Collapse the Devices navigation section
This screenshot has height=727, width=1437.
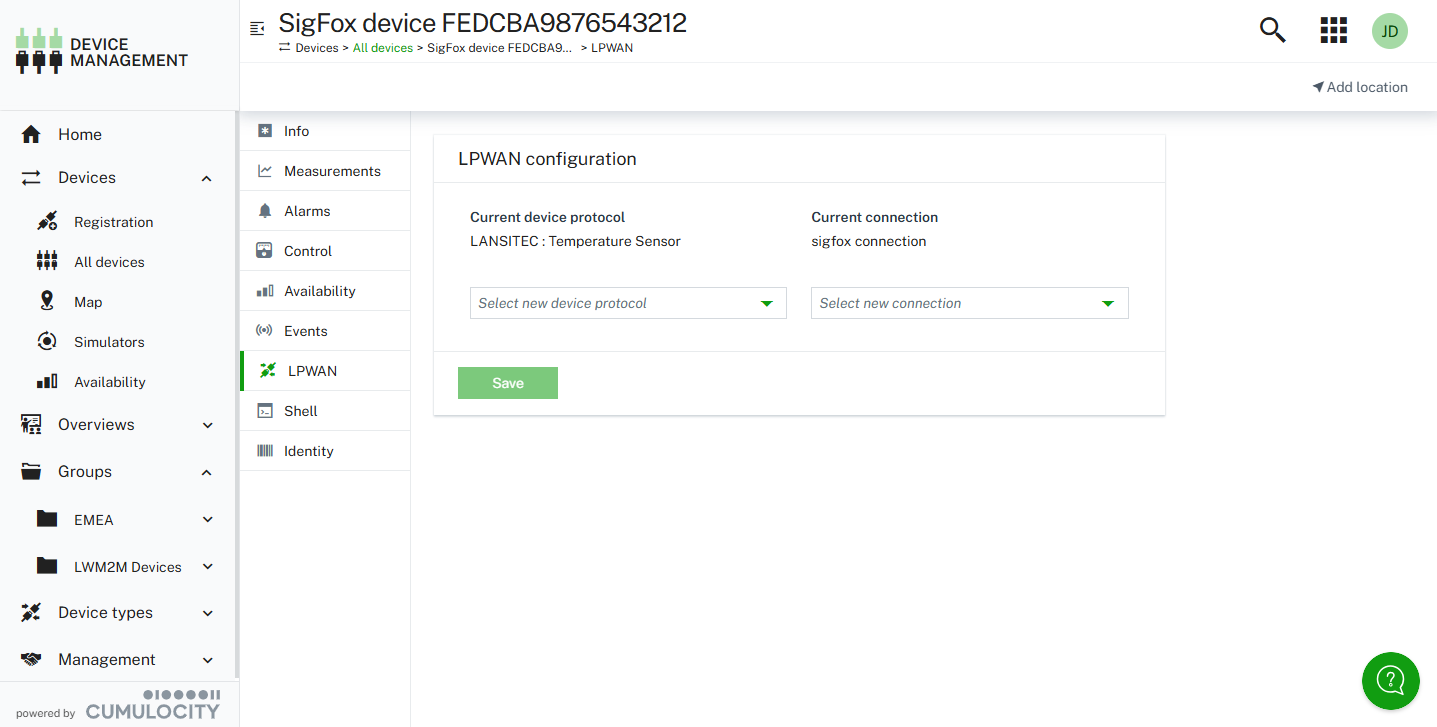click(x=207, y=178)
